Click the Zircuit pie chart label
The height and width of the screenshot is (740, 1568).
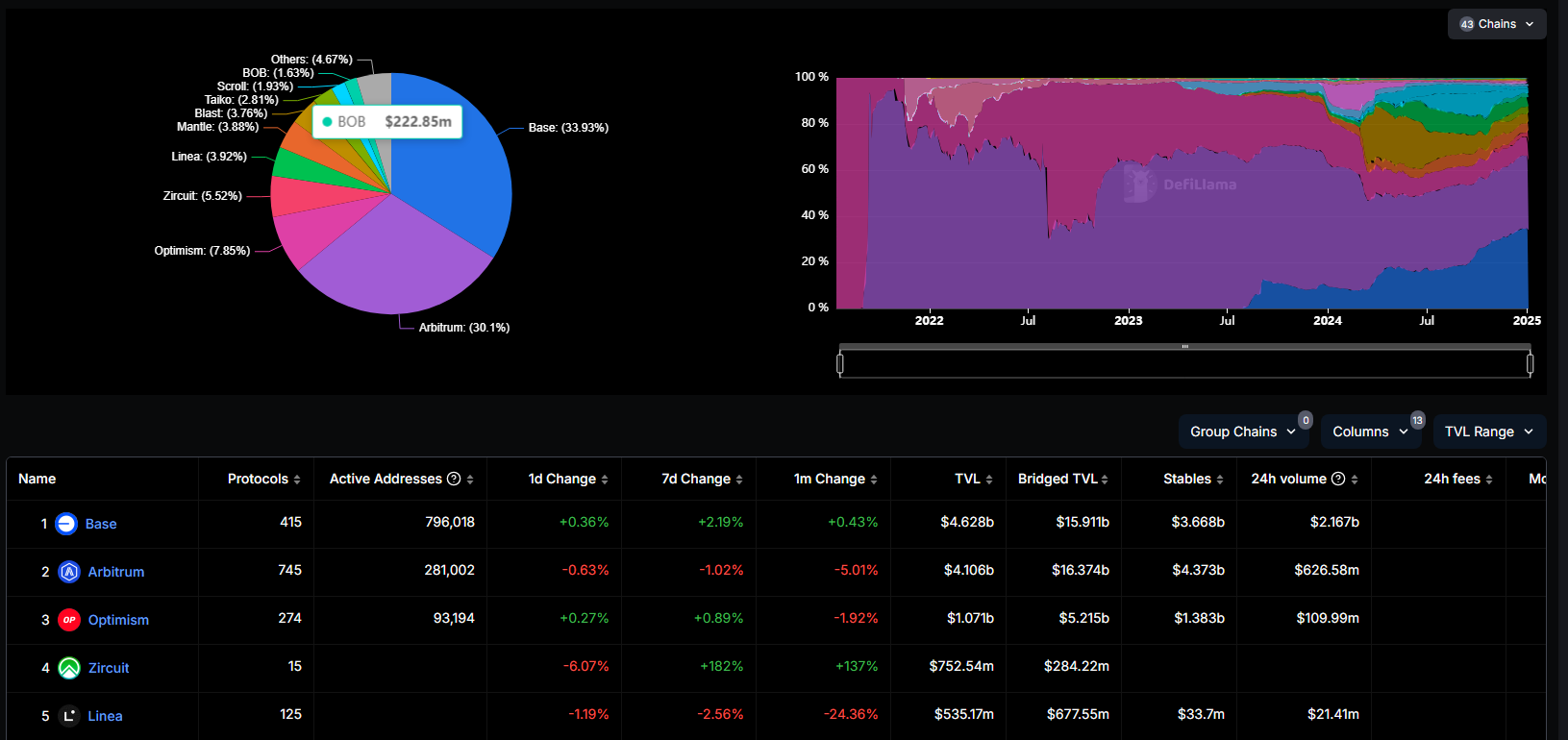tap(202, 196)
